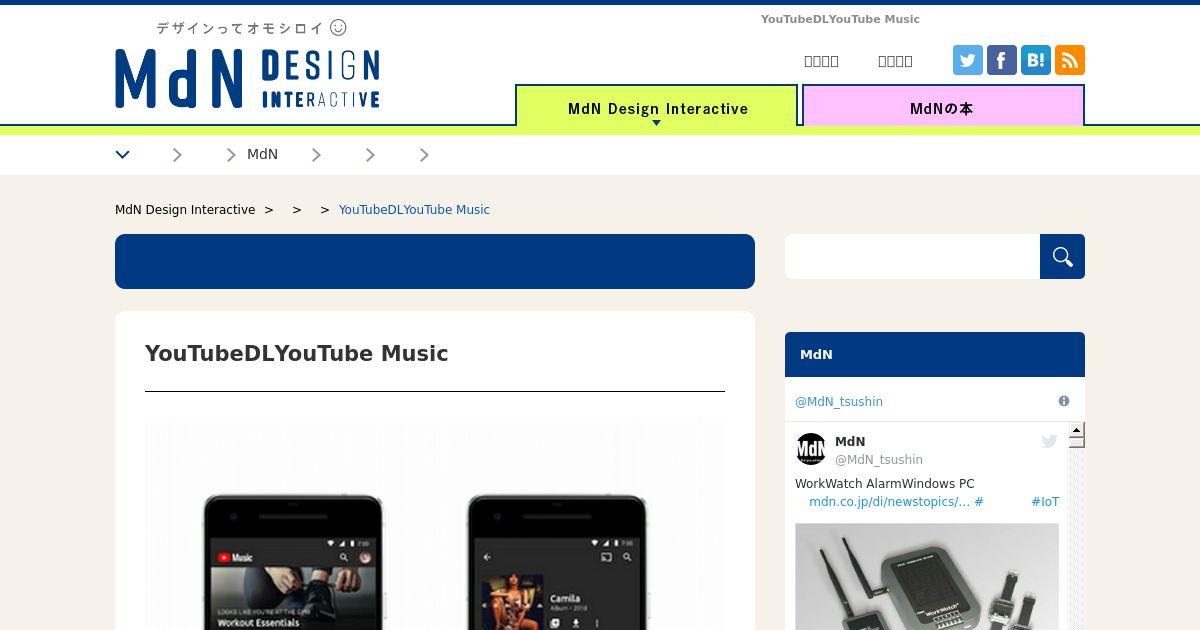The image size is (1200, 630).
Task: Open @MdN_tsushin link above the tweet list
Action: [839, 402]
